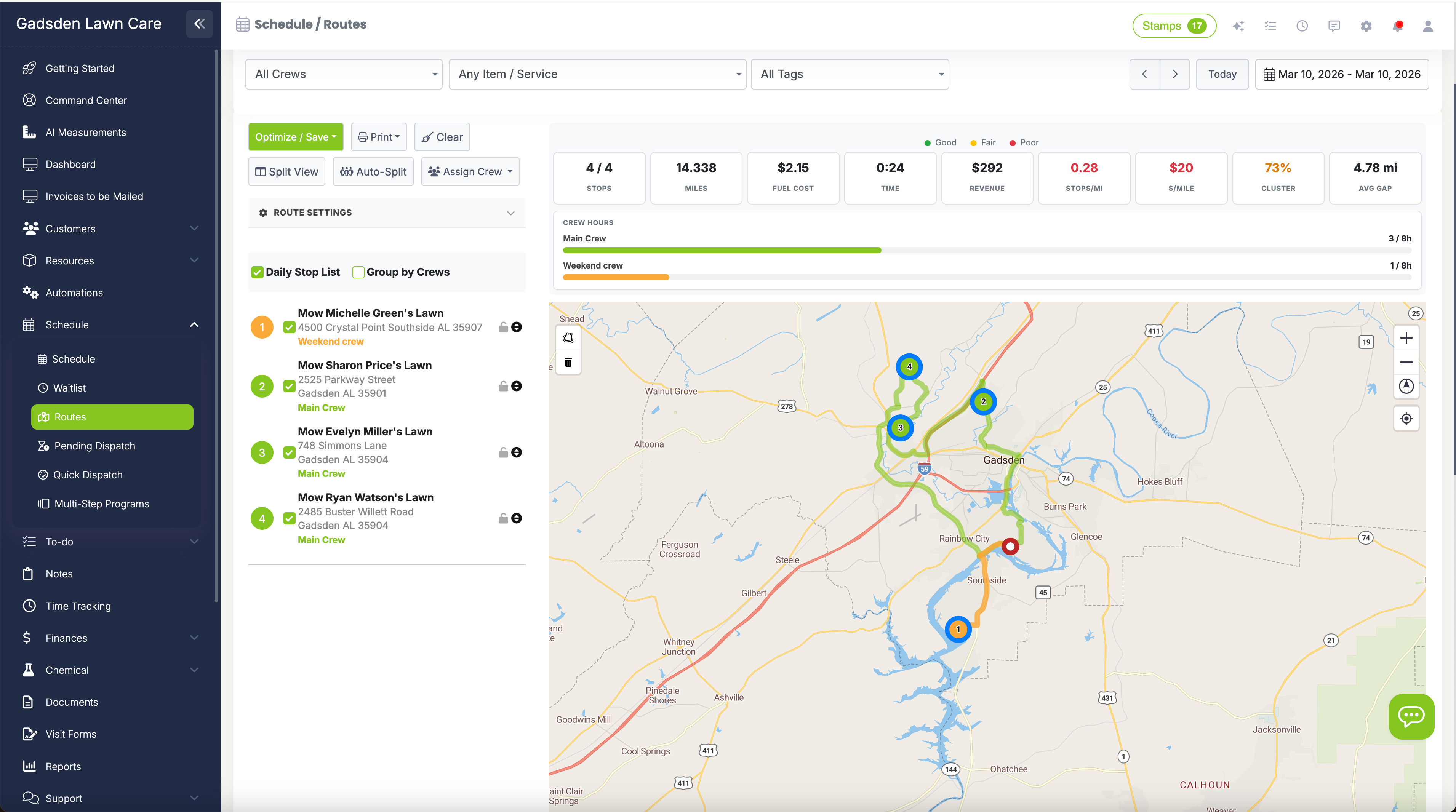Uncheck the Daily Stop List option
The image size is (1456, 812).
[257, 272]
